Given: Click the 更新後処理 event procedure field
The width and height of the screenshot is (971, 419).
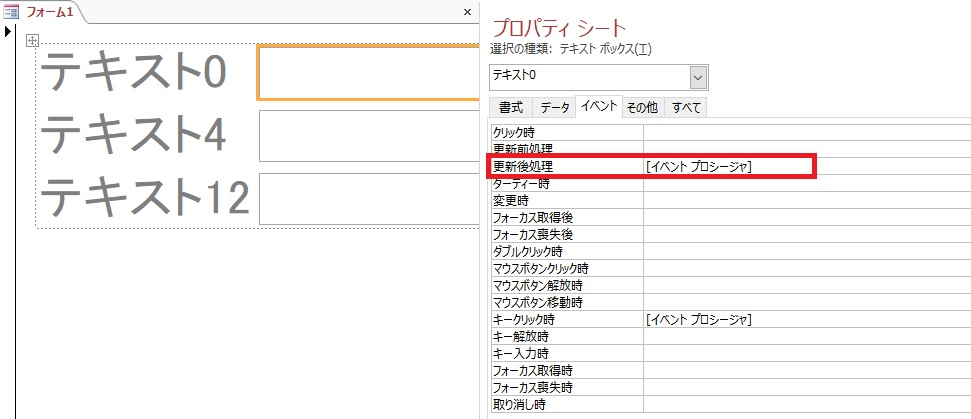Looking at the screenshot, I should [x=730, y=166].
